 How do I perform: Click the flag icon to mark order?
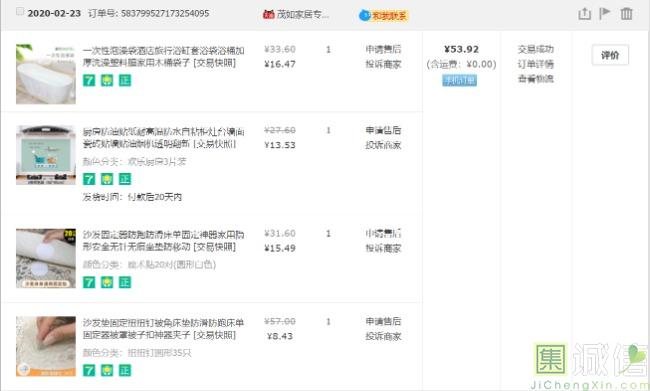pyautogui.click(x=605, y=14)
